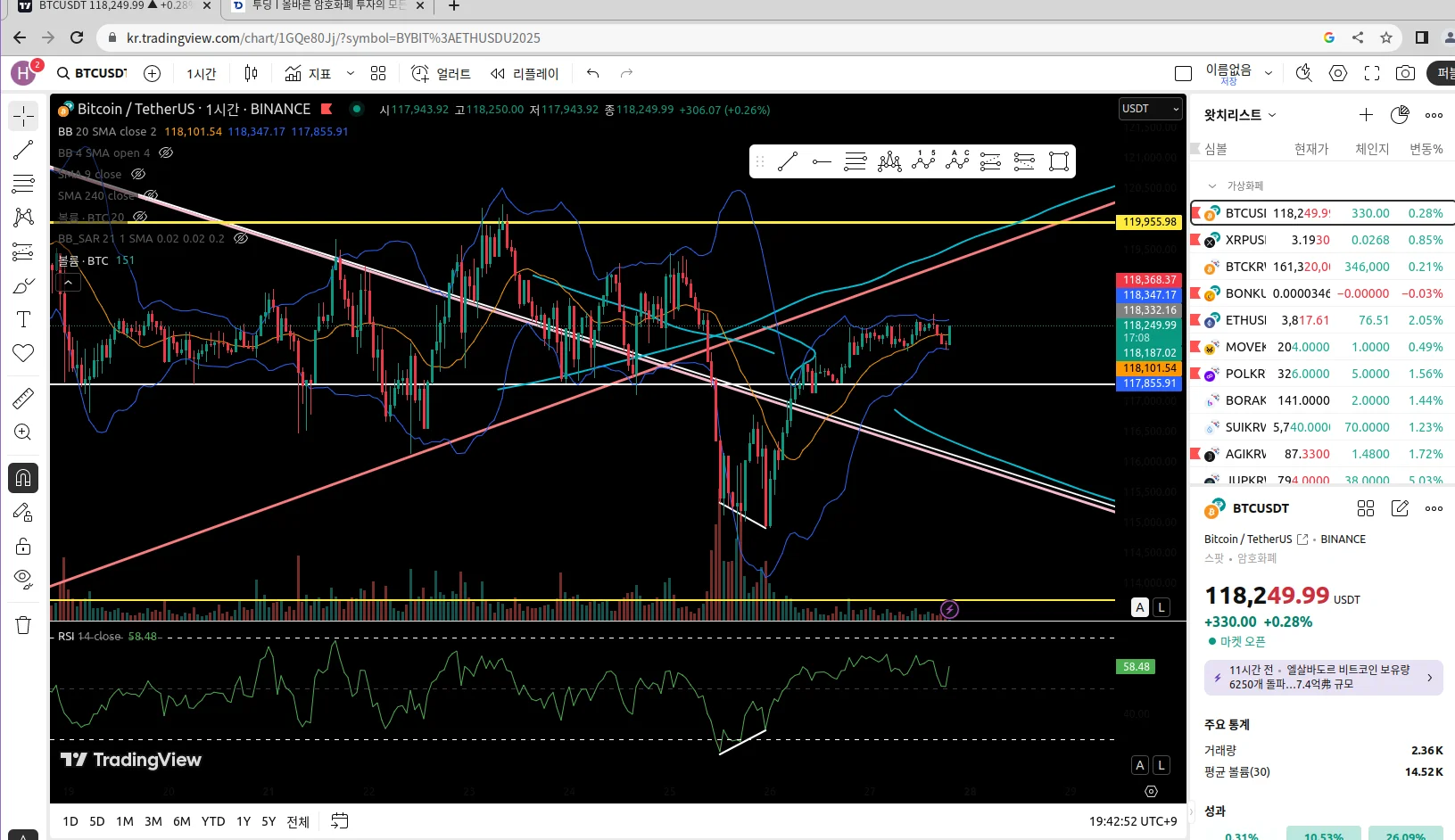Open the candlestick chart type selector
This screenshot has height=840, width=1455.
pyautogui.click(x=251, y=73)
